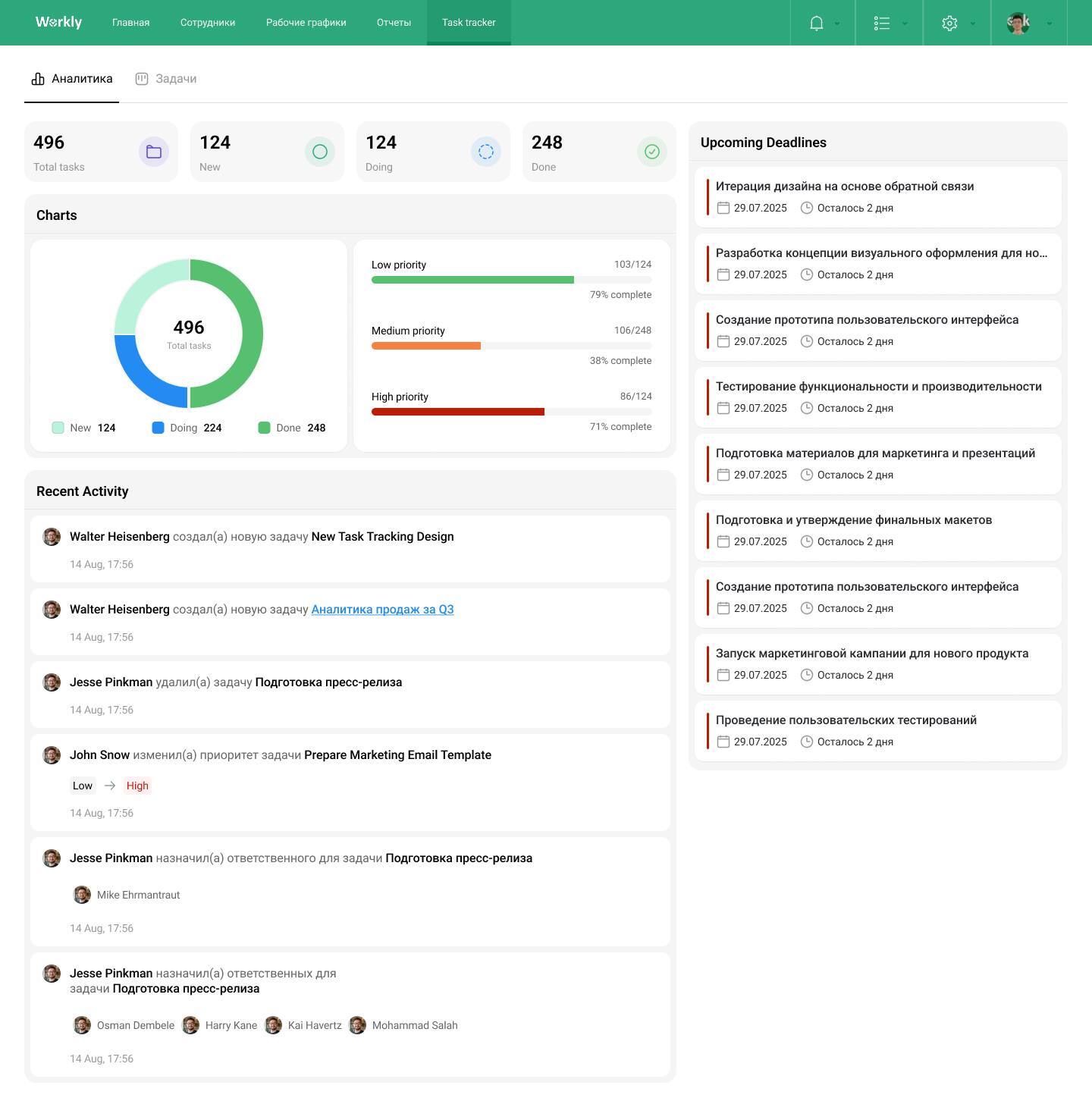This screenshot has height=1101, width=1092.
Task: Click the clock icon on Проведение пользовательских тестирований
Action: pos(806,742)
